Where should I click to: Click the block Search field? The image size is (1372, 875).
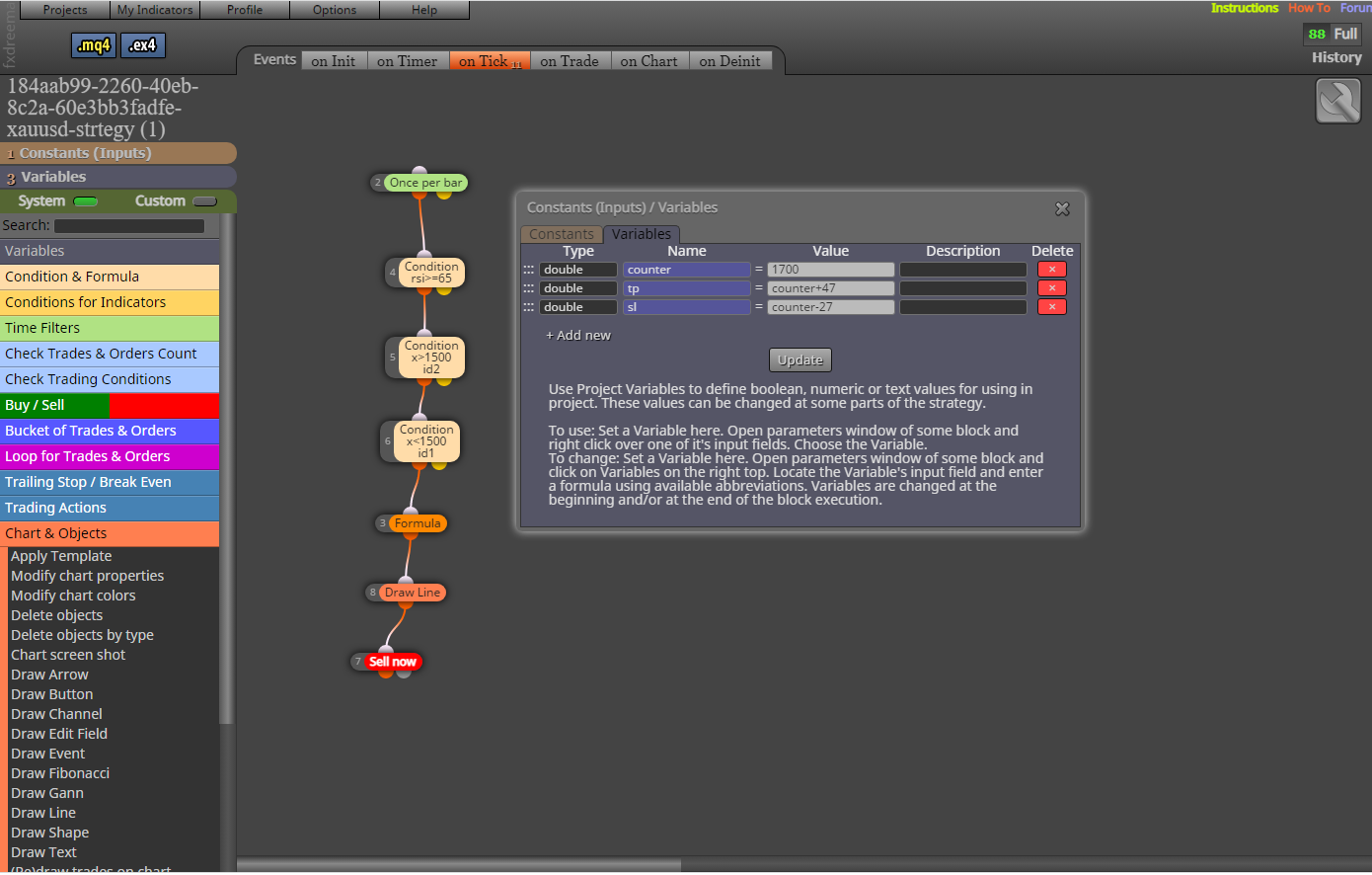coord(129,226)
